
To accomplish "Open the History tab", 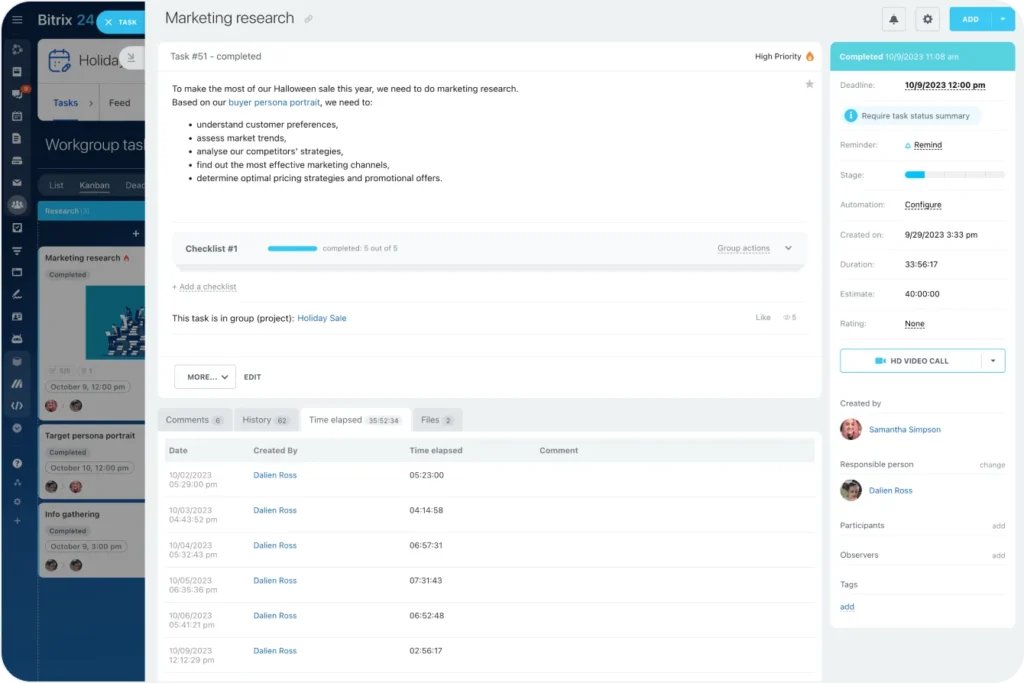I will tap(265, 420).
